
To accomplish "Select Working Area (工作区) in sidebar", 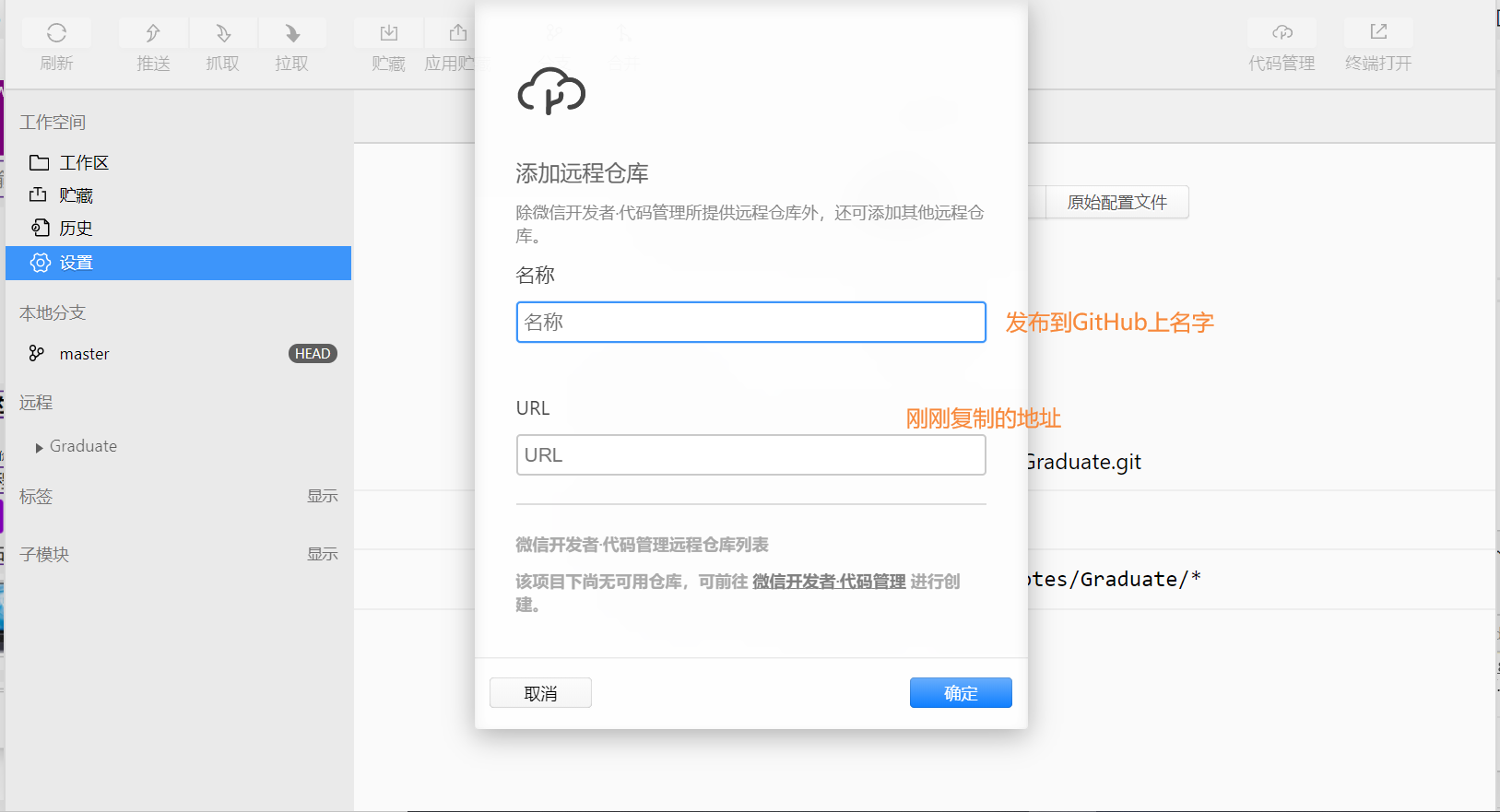I will 178,163.
